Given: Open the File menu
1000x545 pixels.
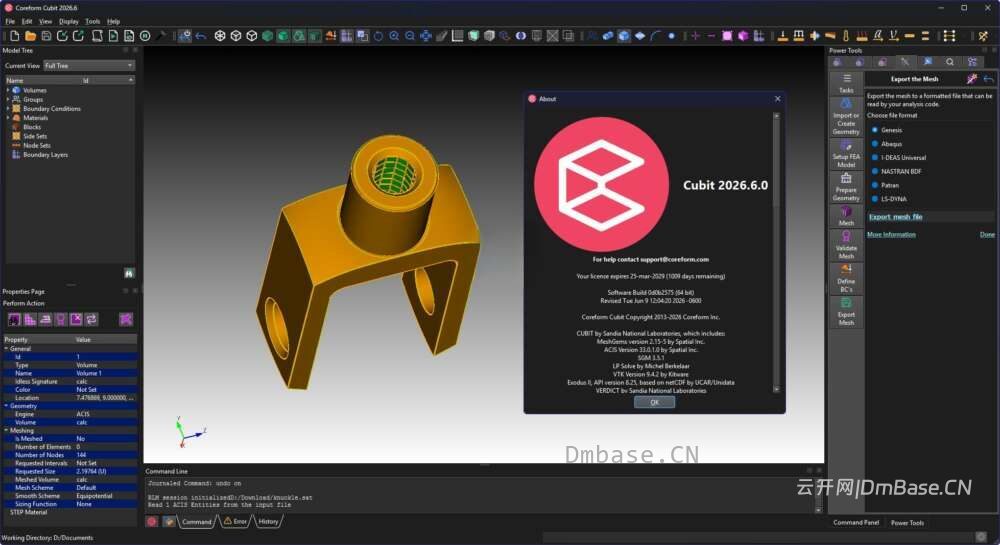Looking at the screenshot, I should pyautogui.click(x=10, y=21).
